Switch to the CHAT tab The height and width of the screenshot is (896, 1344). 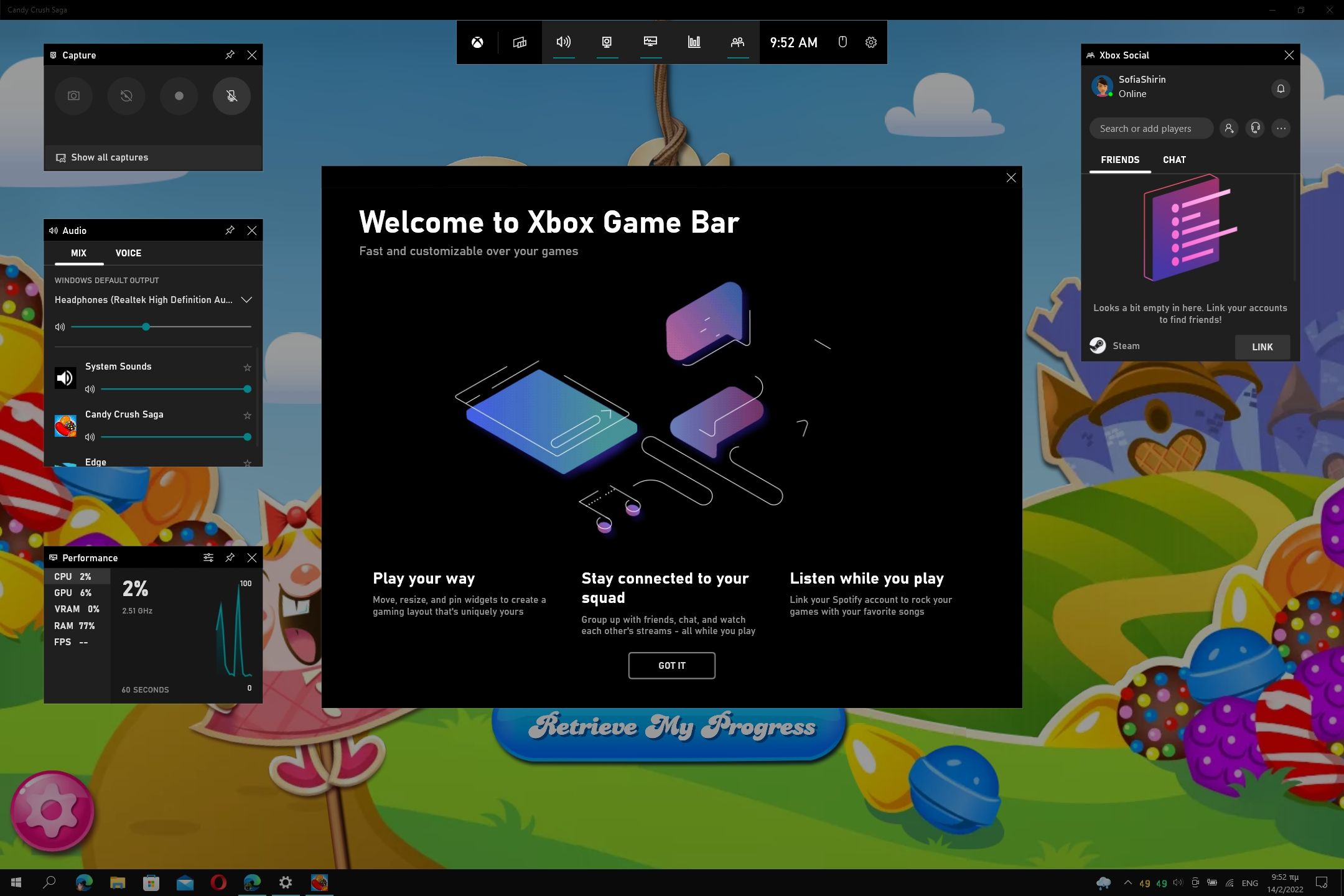point(1174,160)
